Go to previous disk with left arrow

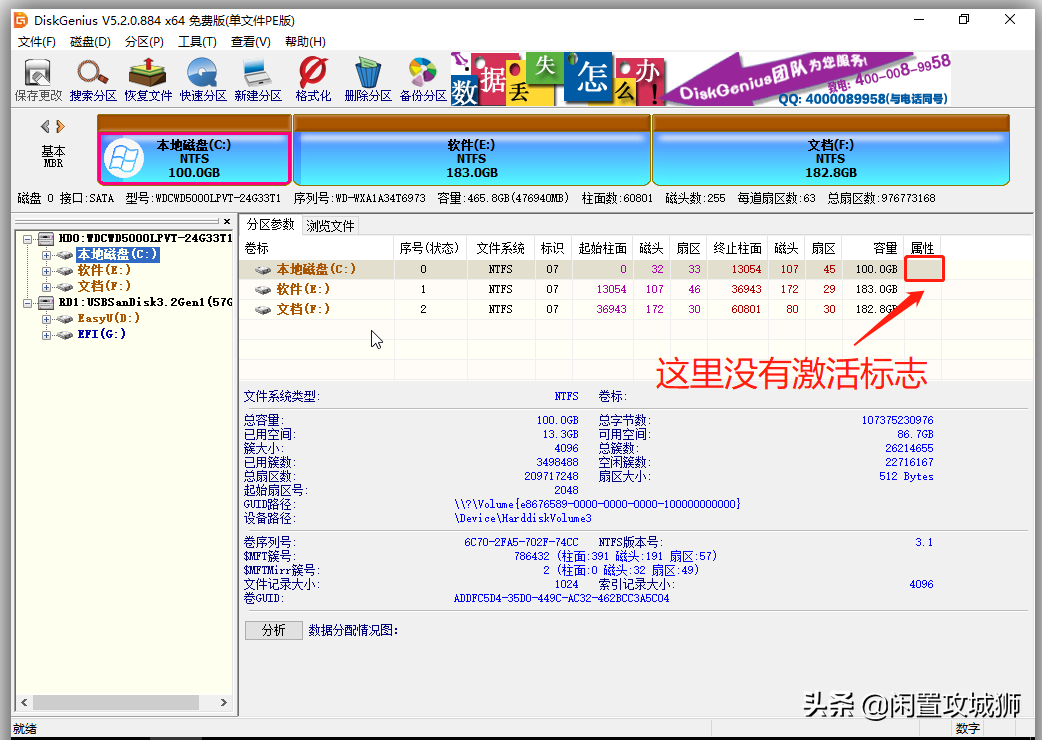pyautogui.click(x=45, y=126)
